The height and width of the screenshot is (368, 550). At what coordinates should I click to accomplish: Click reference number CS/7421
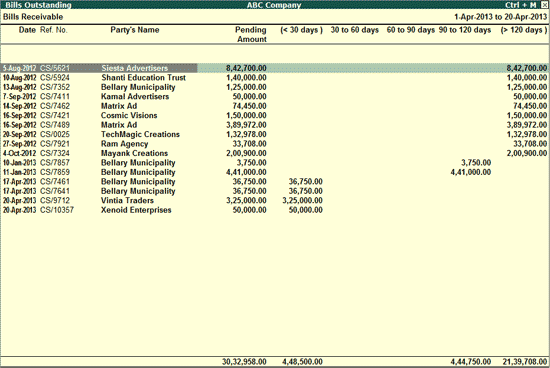tap(55, 115)
